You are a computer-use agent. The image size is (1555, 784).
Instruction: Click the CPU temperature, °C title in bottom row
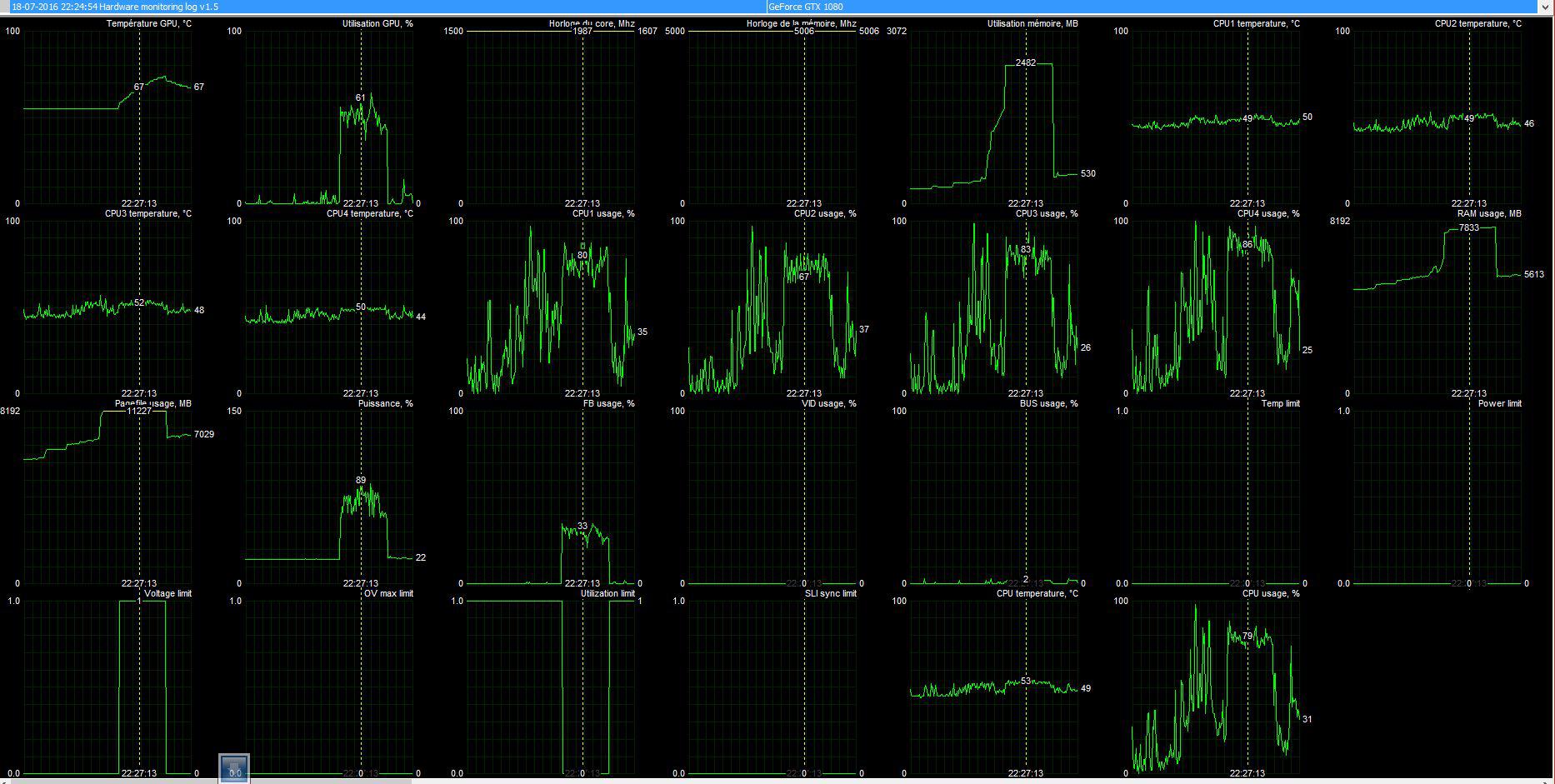pyautogui.click(x=1037, y=593)
